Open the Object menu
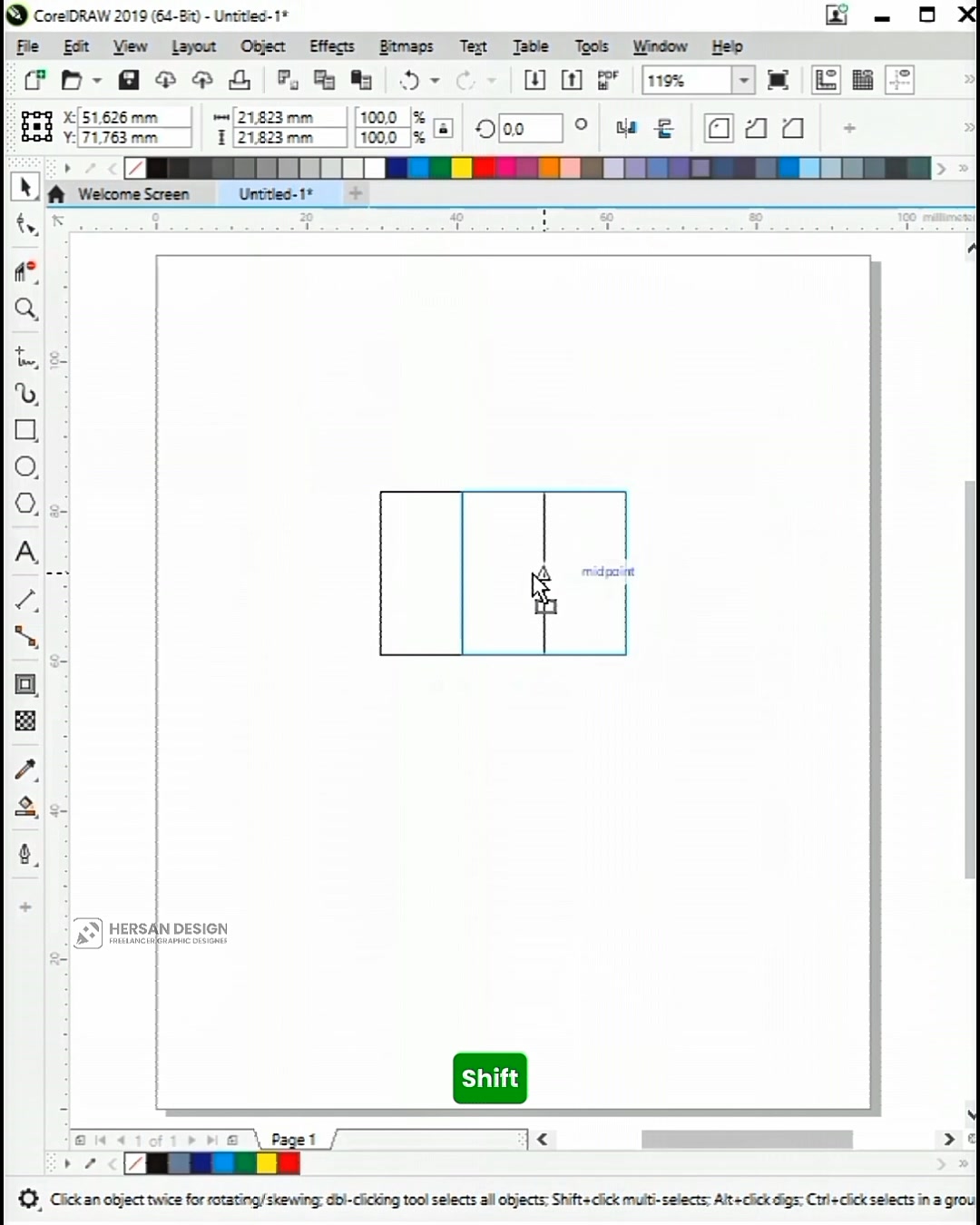The height and width of the screenshot is (1225, 980). 263,46
